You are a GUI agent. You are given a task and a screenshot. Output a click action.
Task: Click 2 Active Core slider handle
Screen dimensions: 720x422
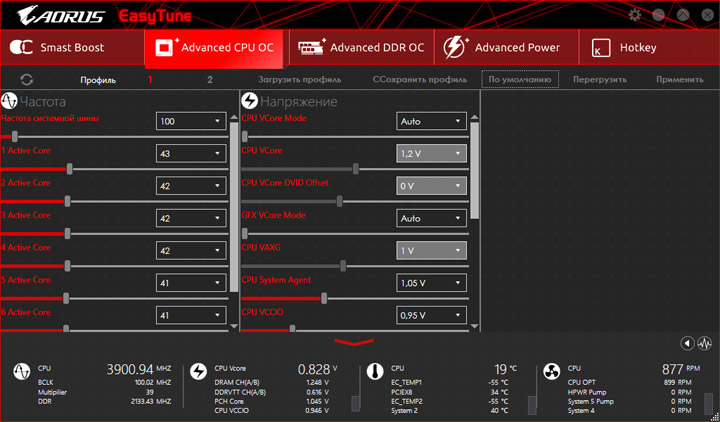[68, 201]
